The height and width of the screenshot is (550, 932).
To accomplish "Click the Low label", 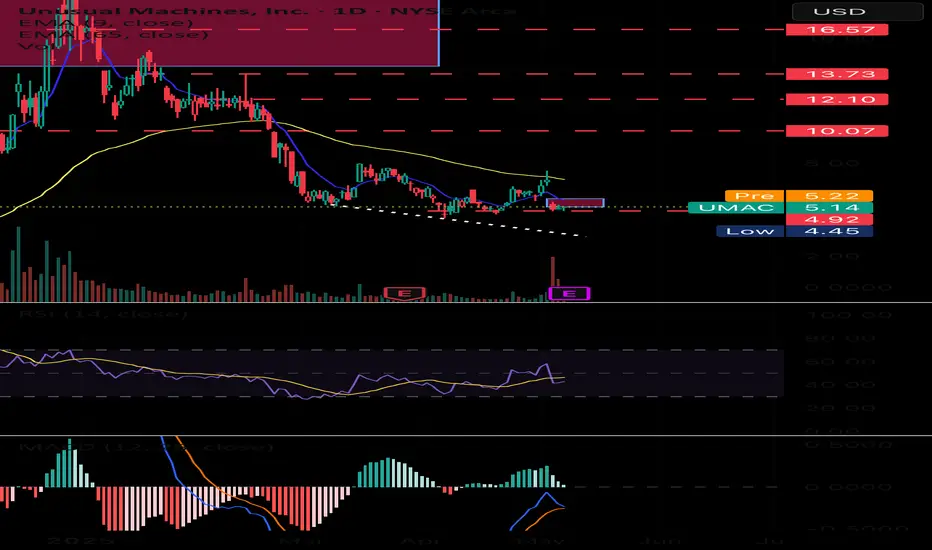I will click(751, 231).
